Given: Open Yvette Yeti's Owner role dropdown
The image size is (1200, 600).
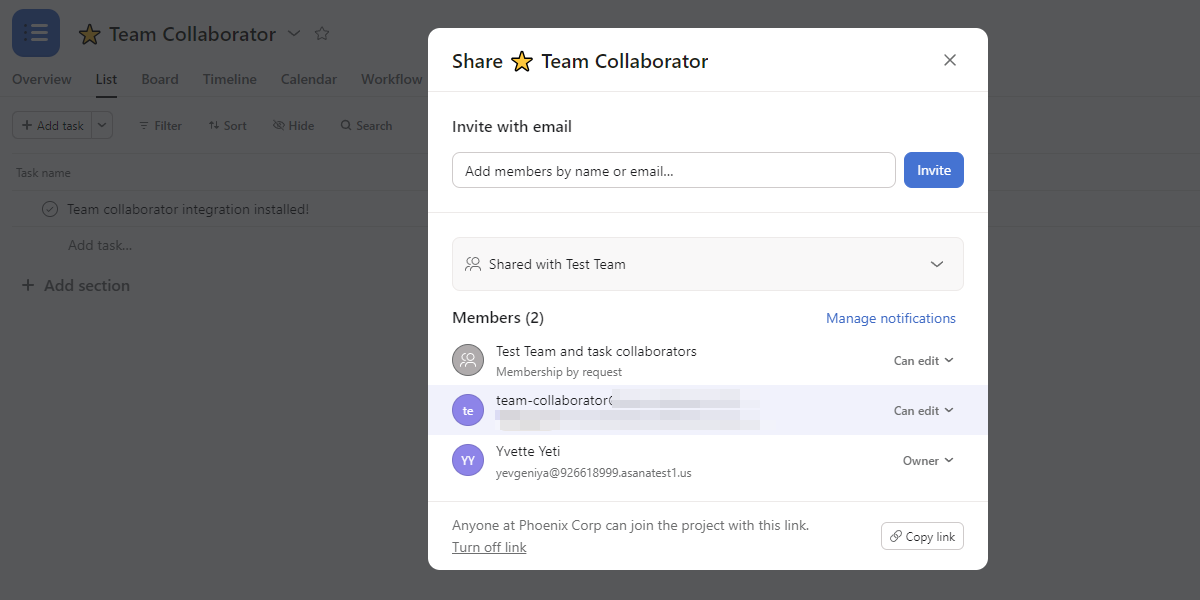Looking at the screenshot, I should (928, 460).
